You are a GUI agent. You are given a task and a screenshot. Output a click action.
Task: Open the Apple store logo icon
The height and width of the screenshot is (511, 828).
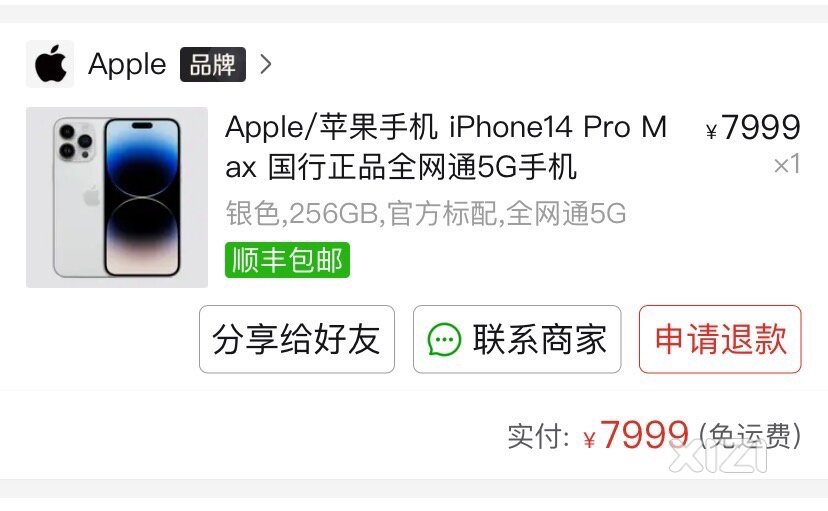coord(50,64)
